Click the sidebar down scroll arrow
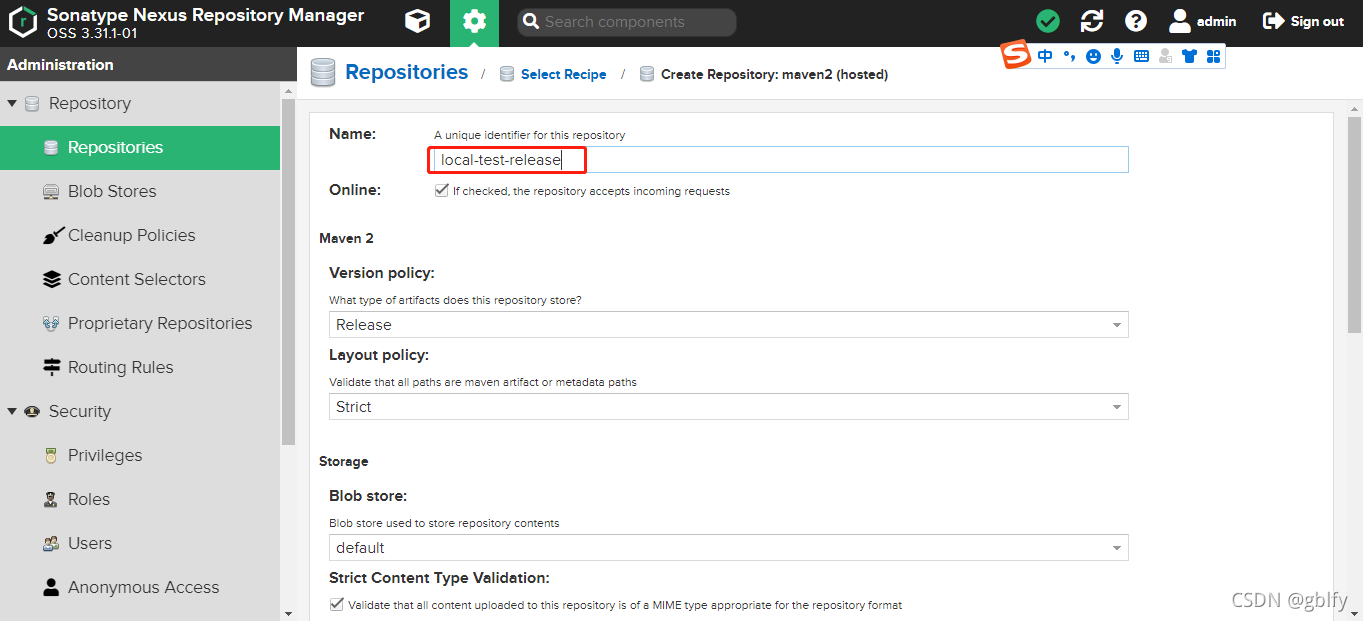The image size is (1363, 621). (289, 613)
